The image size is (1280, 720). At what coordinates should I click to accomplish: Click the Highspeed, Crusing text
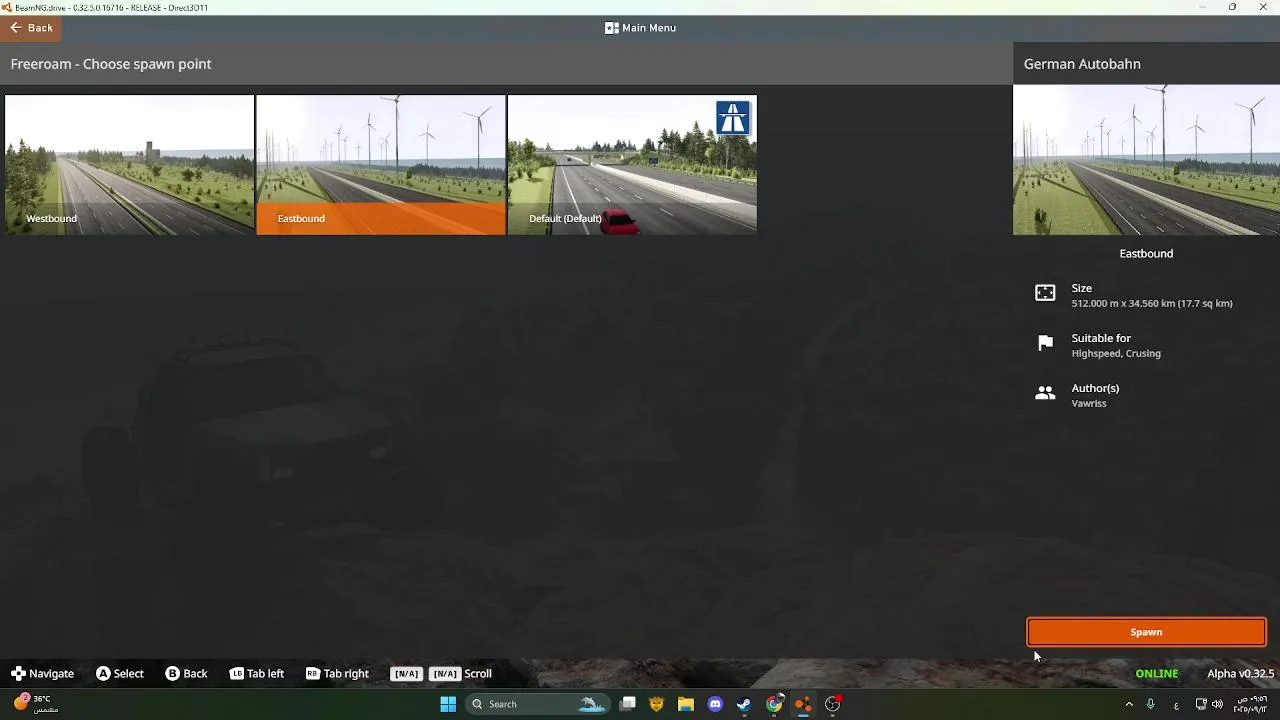1116,354
